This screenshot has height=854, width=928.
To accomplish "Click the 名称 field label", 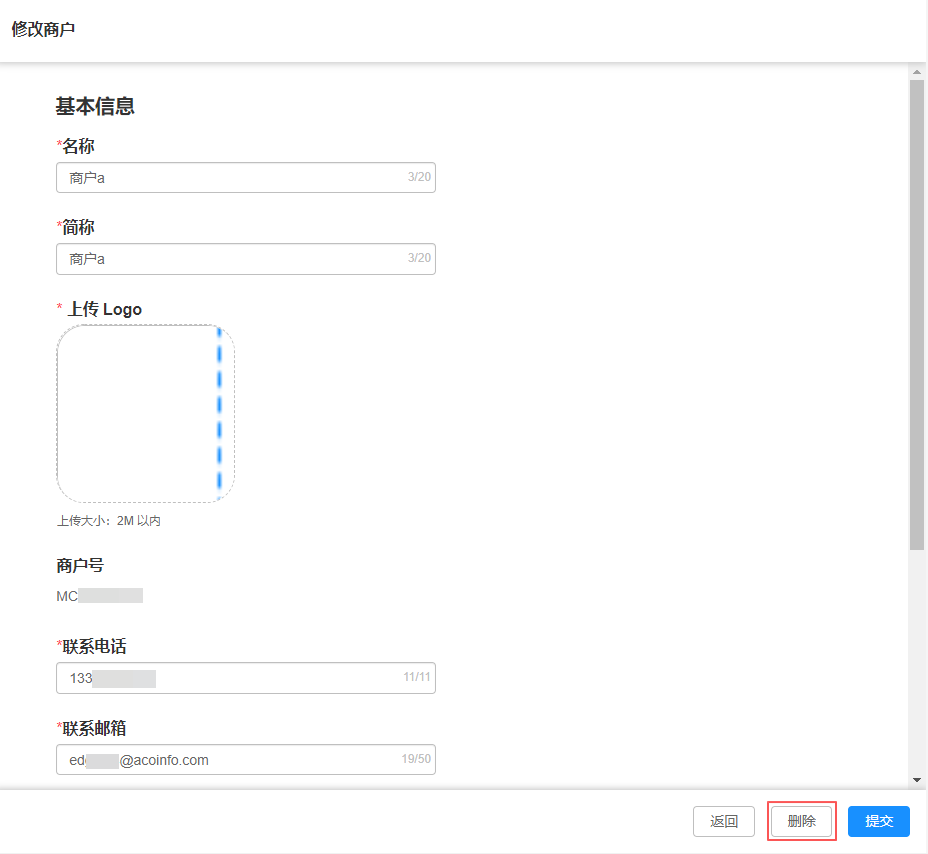I will click(x=78, y=147).
